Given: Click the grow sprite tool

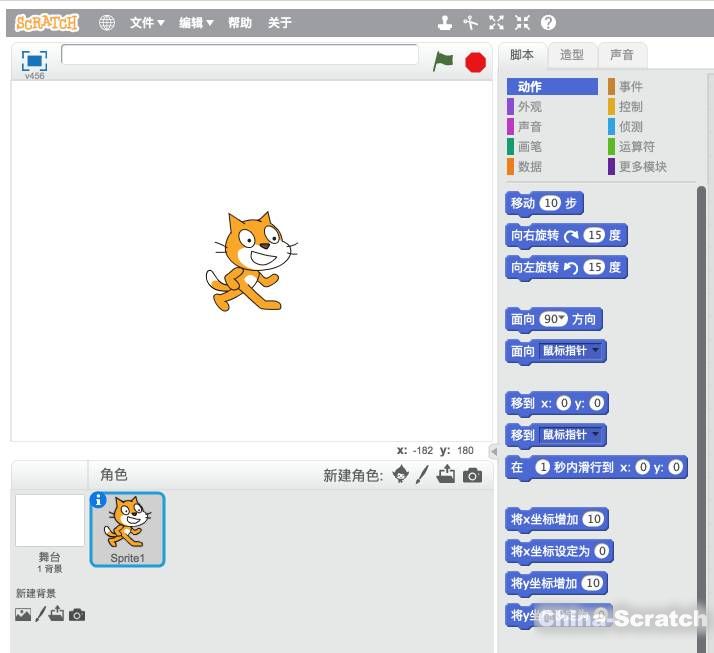Looking at the screenshot, I should [x=497, y=23].
